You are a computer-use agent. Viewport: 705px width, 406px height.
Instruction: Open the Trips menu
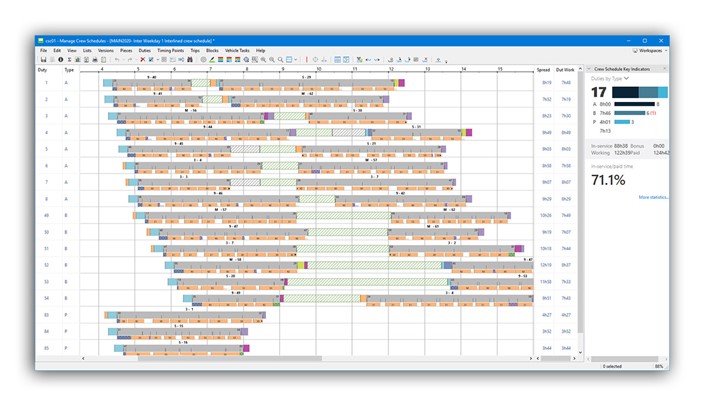195,50
